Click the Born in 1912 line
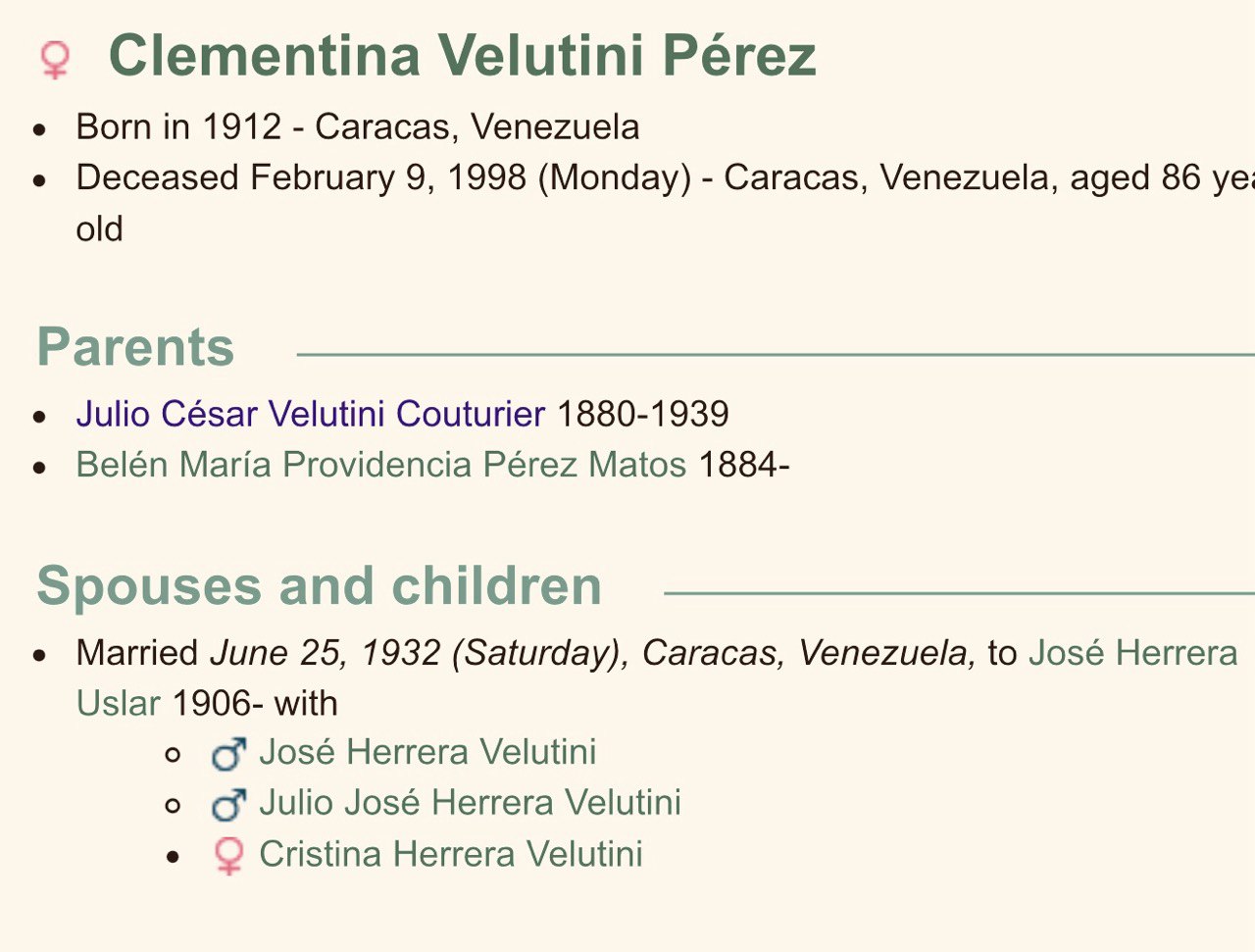This screenshot has height=952, width=1255. [358, 127]
